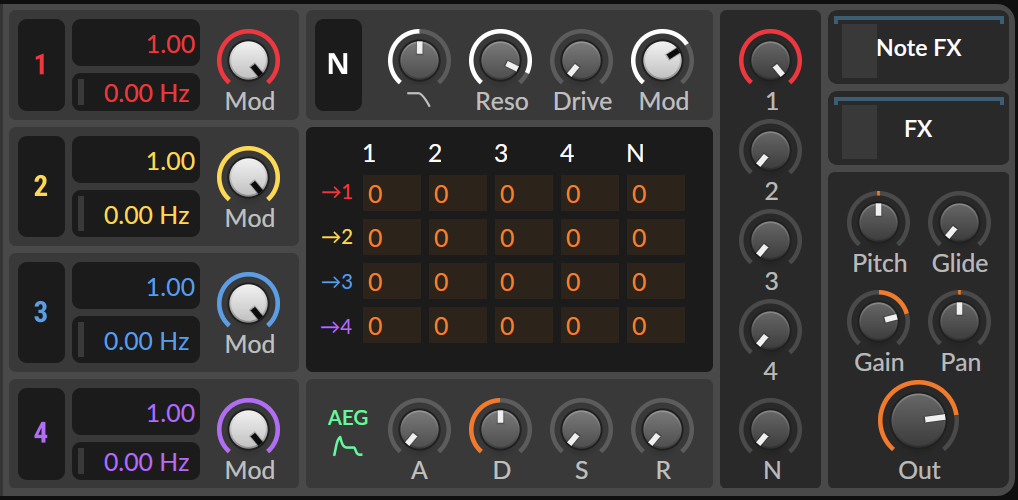This screenshot has width=1018, height=500.
Task: Click the envelope A attack knob
Action: tap(419, 429)
